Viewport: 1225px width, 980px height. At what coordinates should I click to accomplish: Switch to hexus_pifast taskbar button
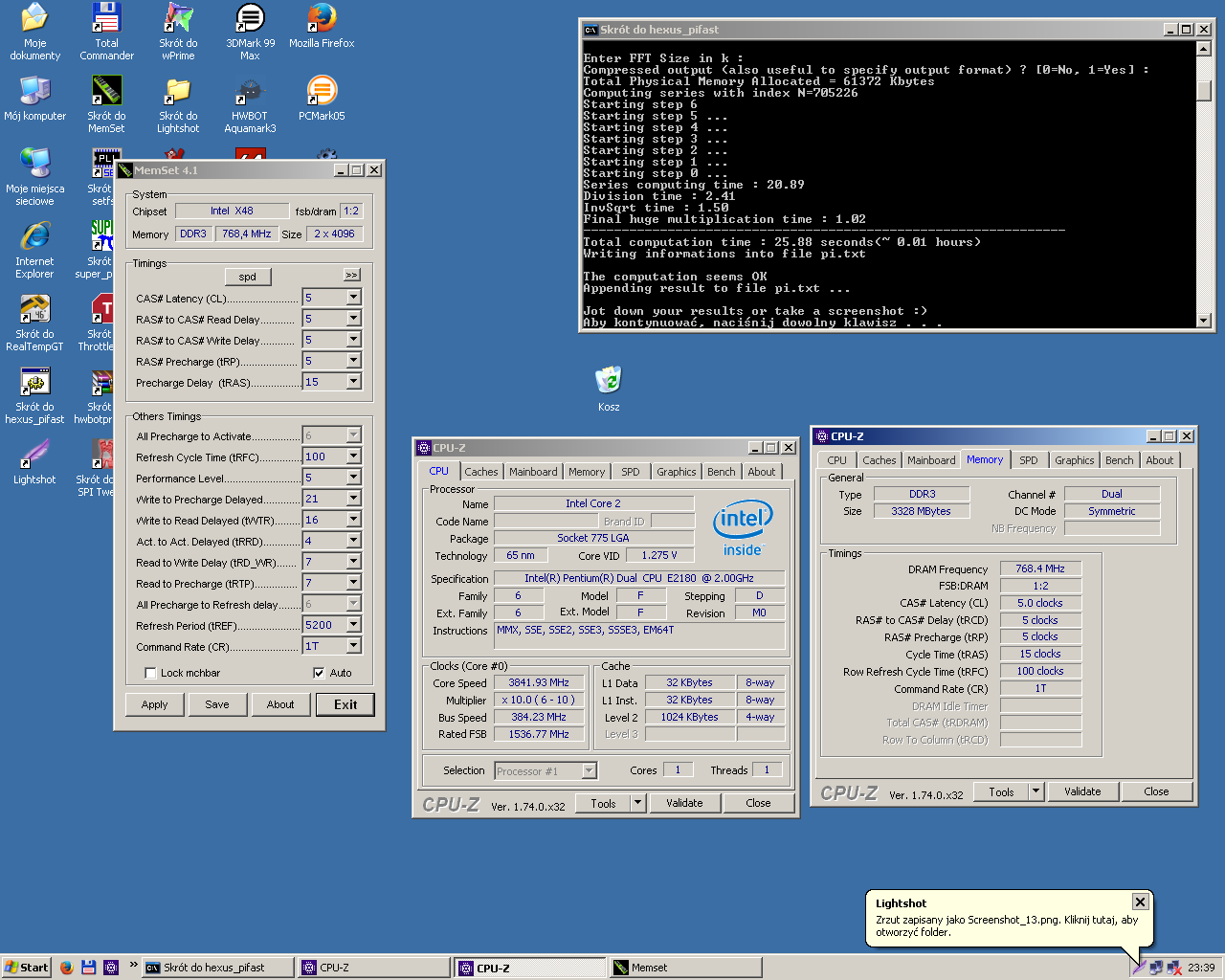(218, 968)
